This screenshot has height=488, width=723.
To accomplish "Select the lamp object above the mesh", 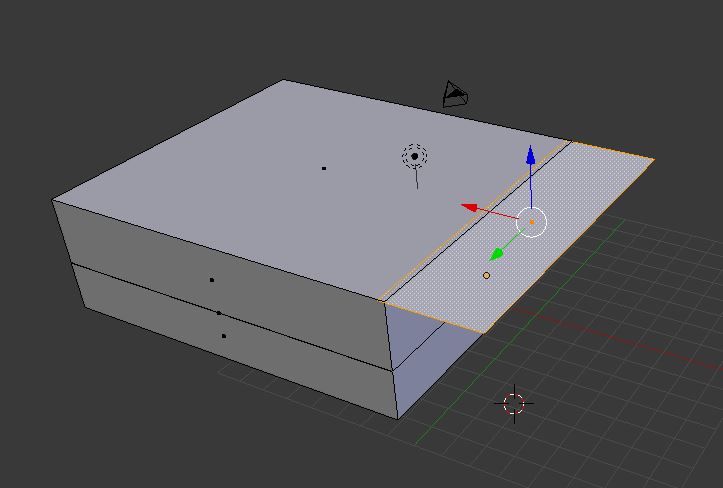I will click(x=414, y=157).
